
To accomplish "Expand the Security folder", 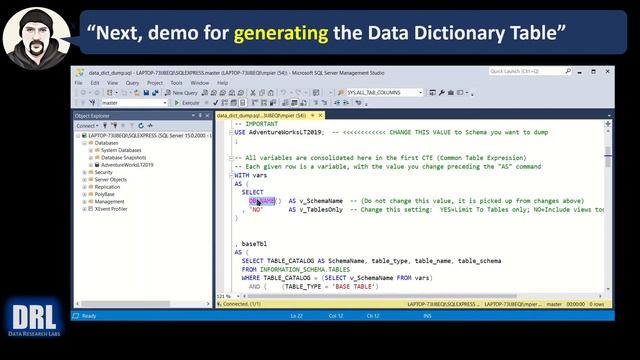I will pyautogui.click(x=84, y=172).
